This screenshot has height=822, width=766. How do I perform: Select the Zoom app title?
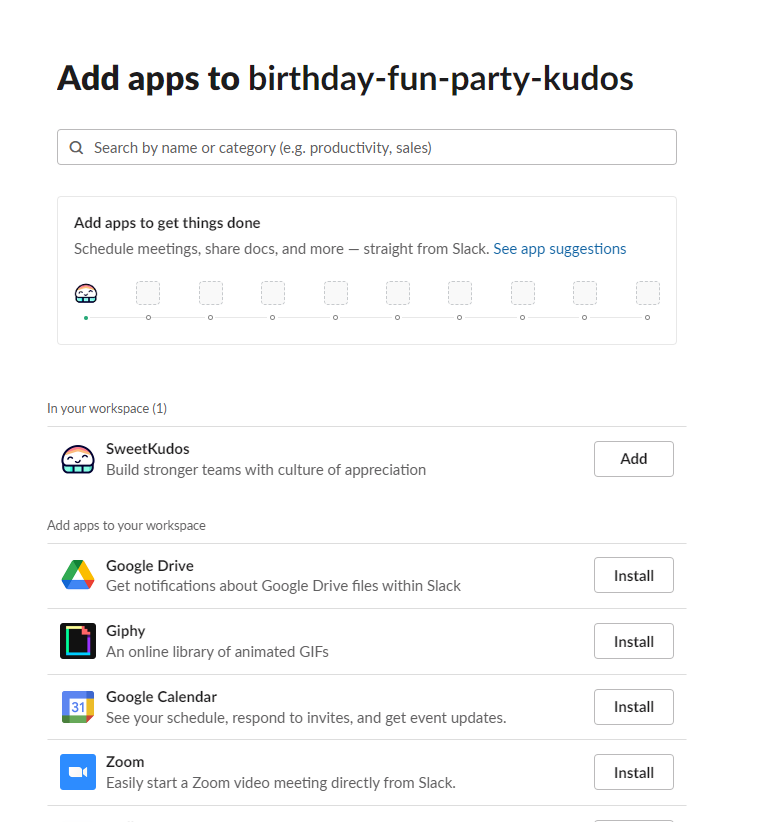coord(125,762)
